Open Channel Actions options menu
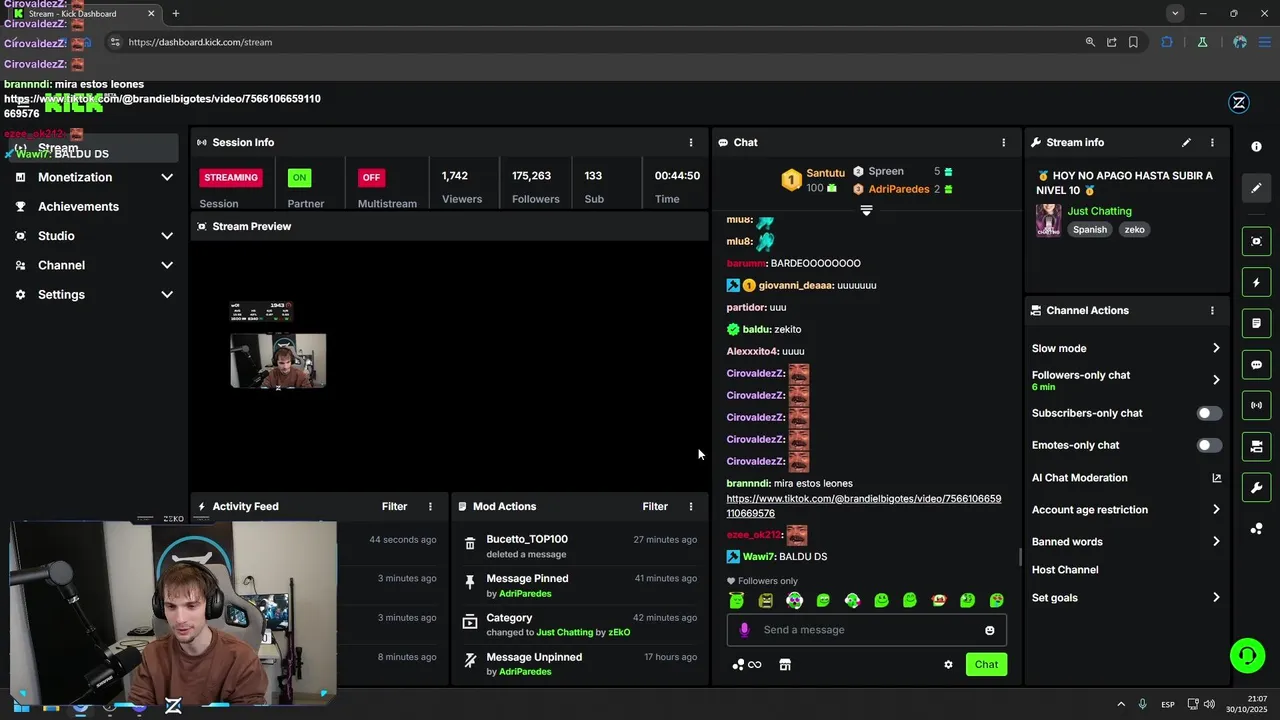1280x720 pixels. [1212, 311]
